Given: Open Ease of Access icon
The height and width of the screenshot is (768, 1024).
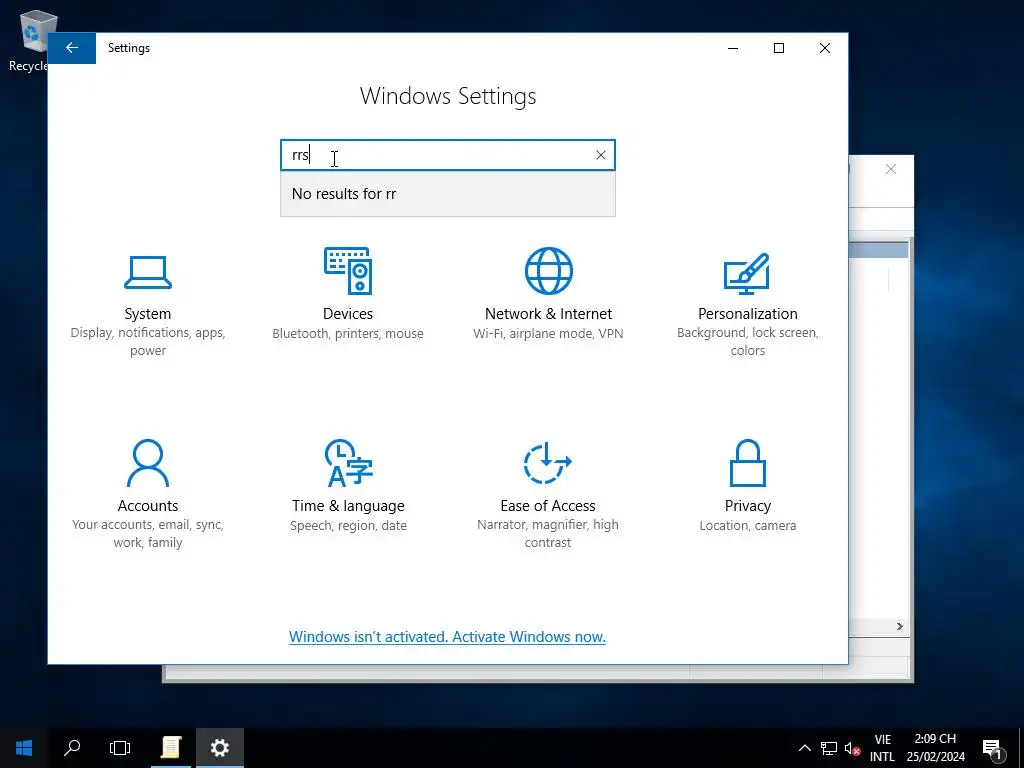Looking at the screenshot, I should (548, 463).
